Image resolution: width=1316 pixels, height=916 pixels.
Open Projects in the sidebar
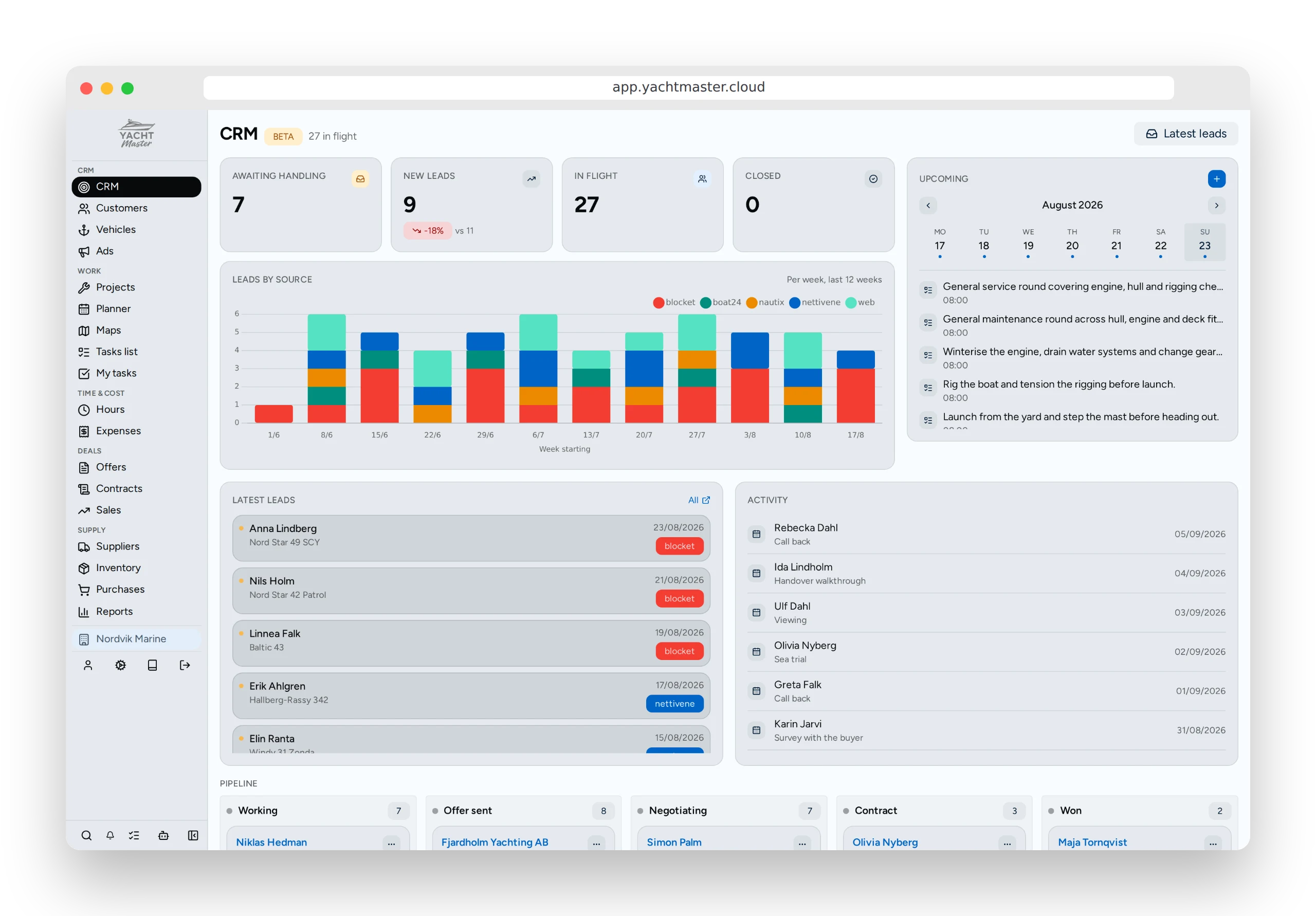(x=136, y=287)
